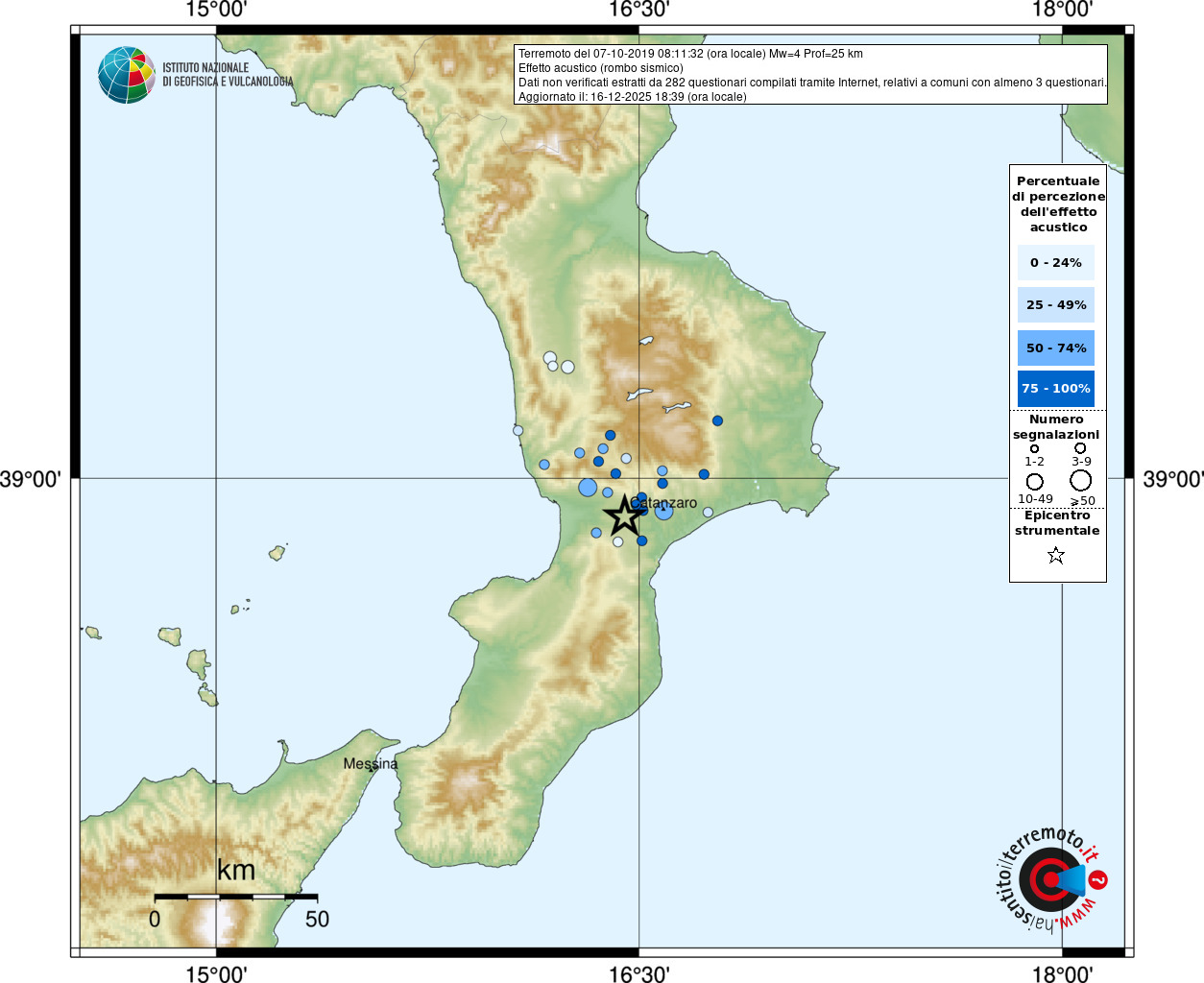The width and height of the screenshot is (1204, 983).
Task: Click the Catanzaro marker circle
Action: pos(663,511)
